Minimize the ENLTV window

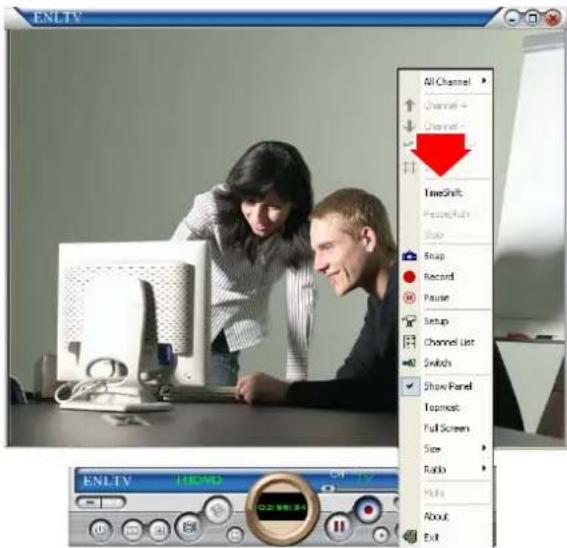click(x=512, y=18)
